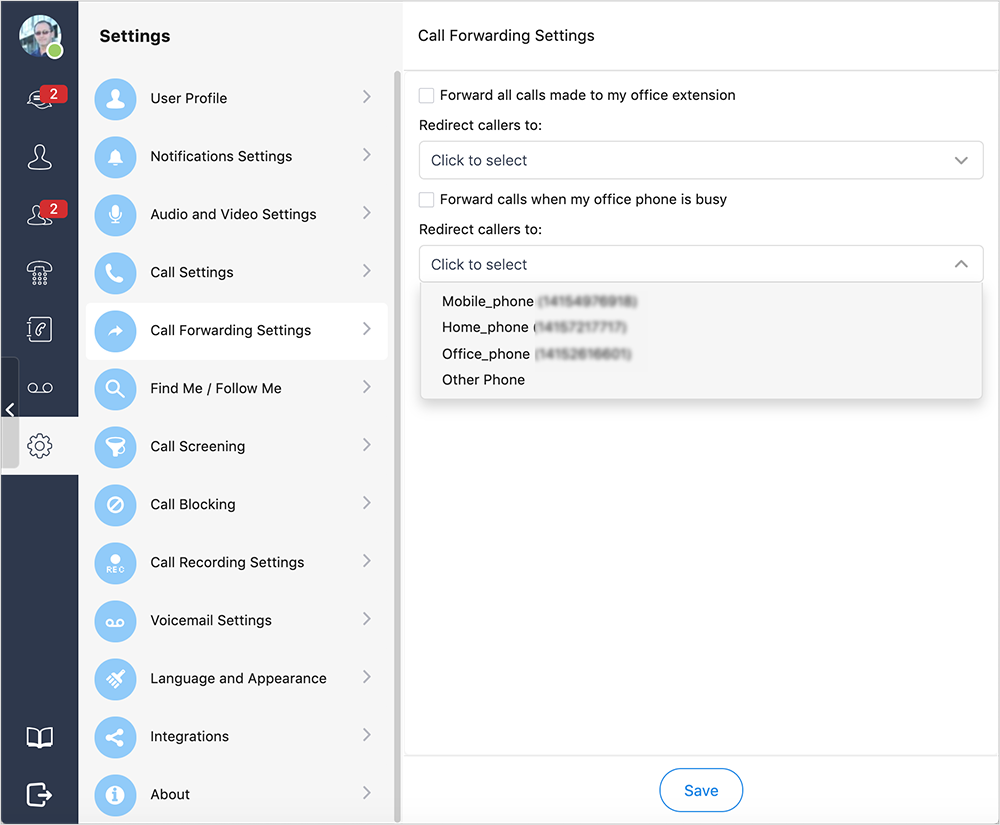This screenshot has height=825, width=1000.
Task: Click the user avatar profile picture
Action: click(x=39, y=36)
